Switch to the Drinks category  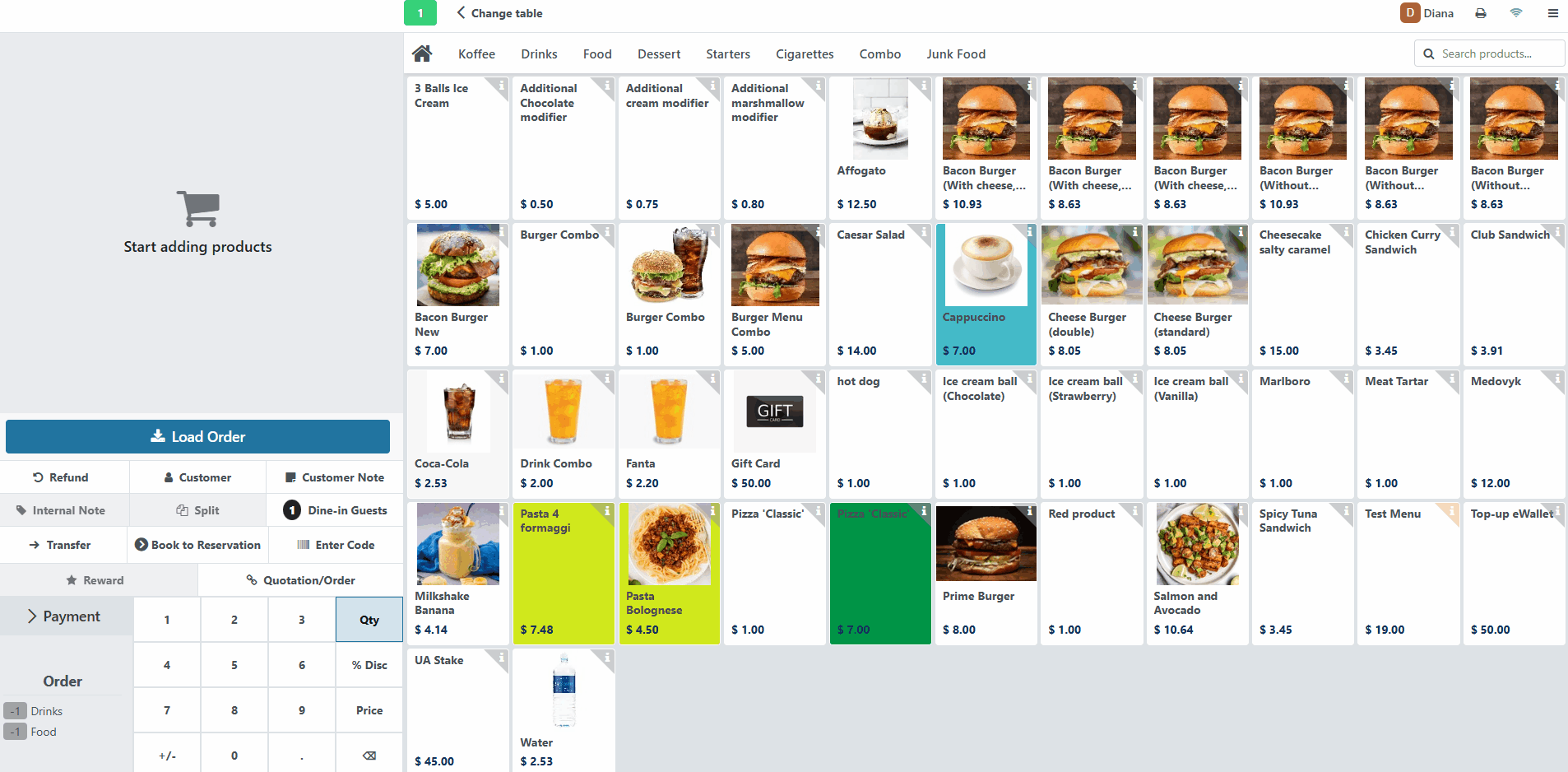[x=539, y=54]
